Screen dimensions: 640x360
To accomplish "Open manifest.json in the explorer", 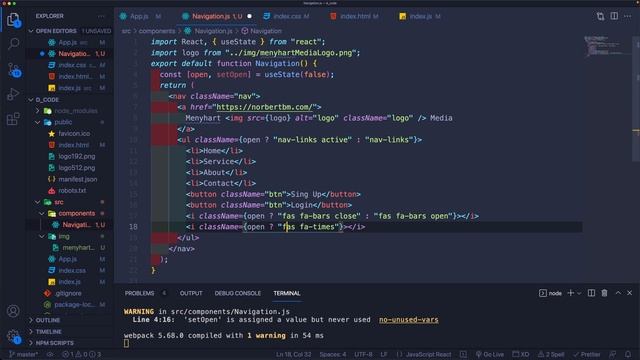I will pyautogui.click(x=78, y=179).
